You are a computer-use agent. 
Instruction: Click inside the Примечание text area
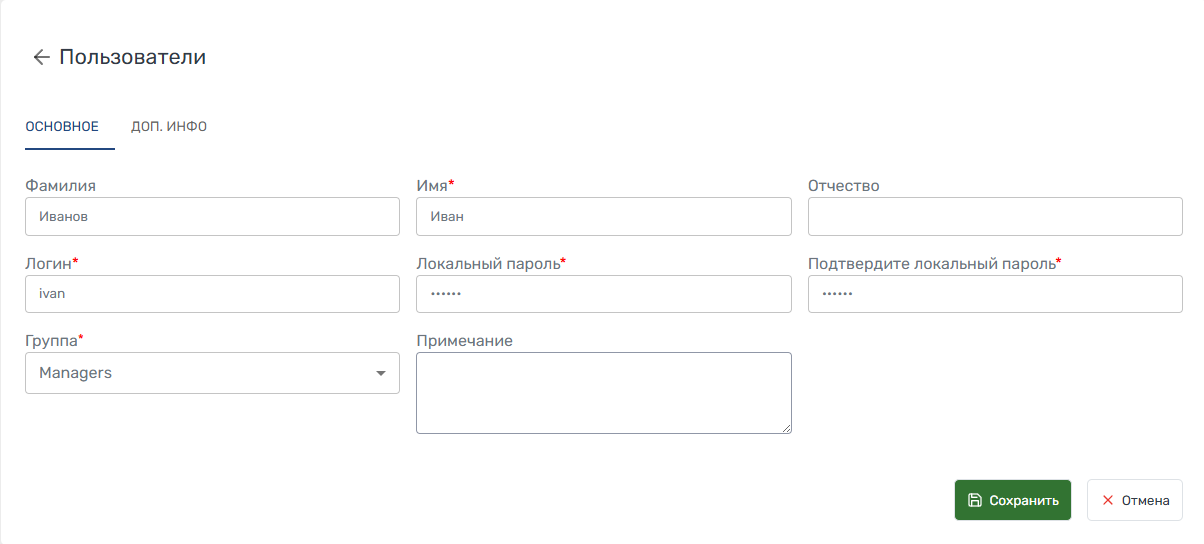[603, 392]
